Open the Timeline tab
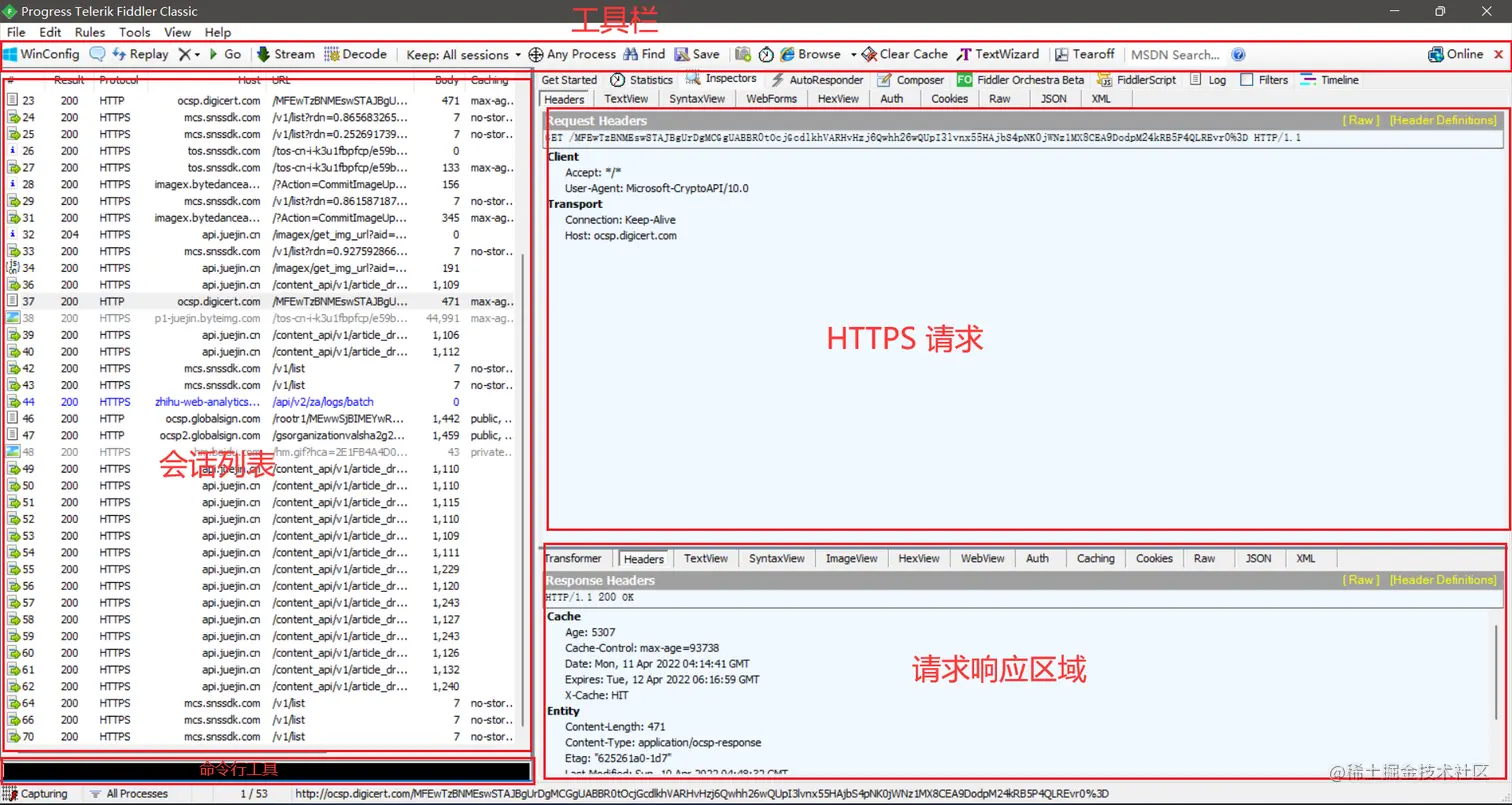Screen dimensions: 1512x805 click(1329, 80)
